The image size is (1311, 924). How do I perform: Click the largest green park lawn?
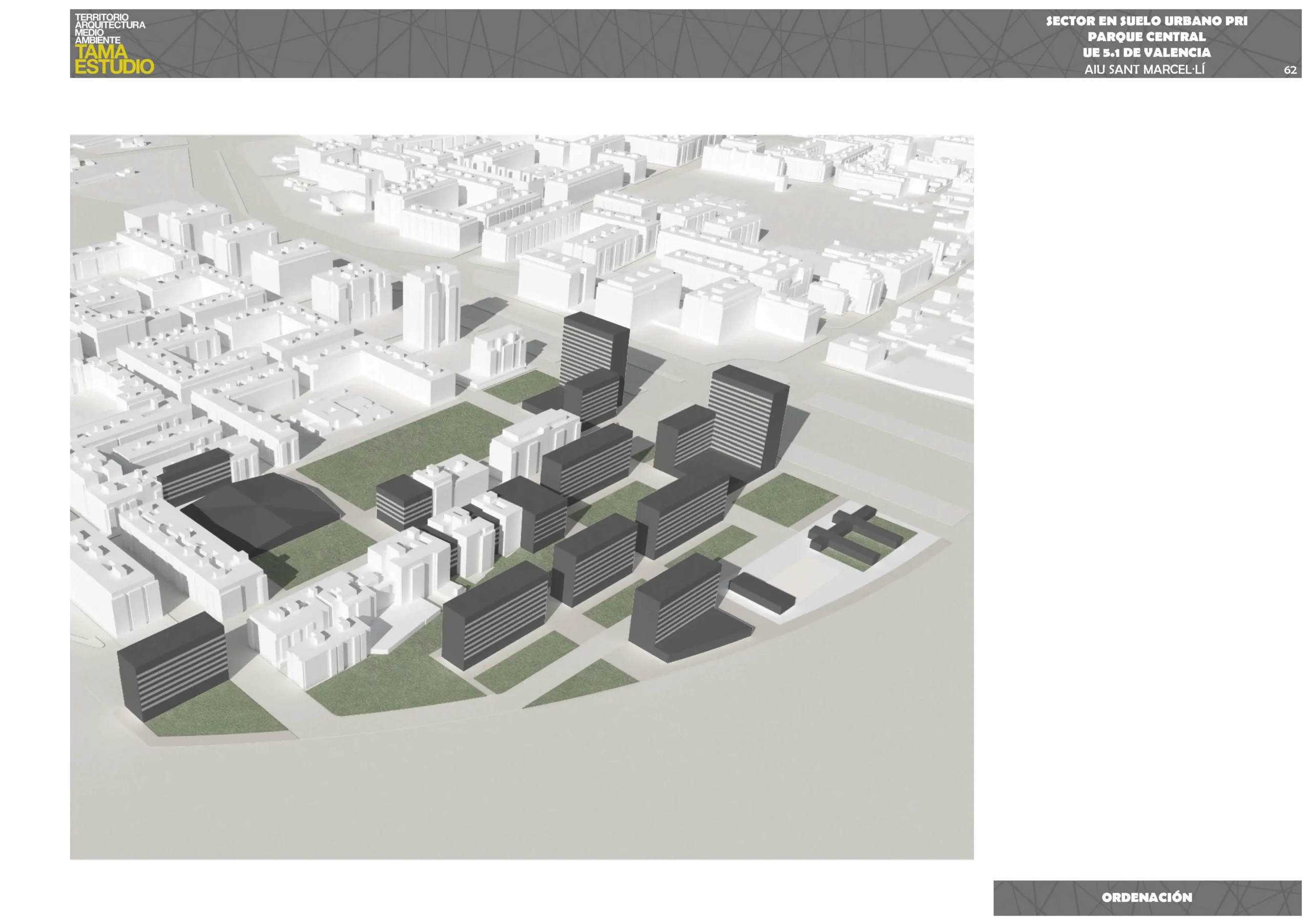pos(399,451)
